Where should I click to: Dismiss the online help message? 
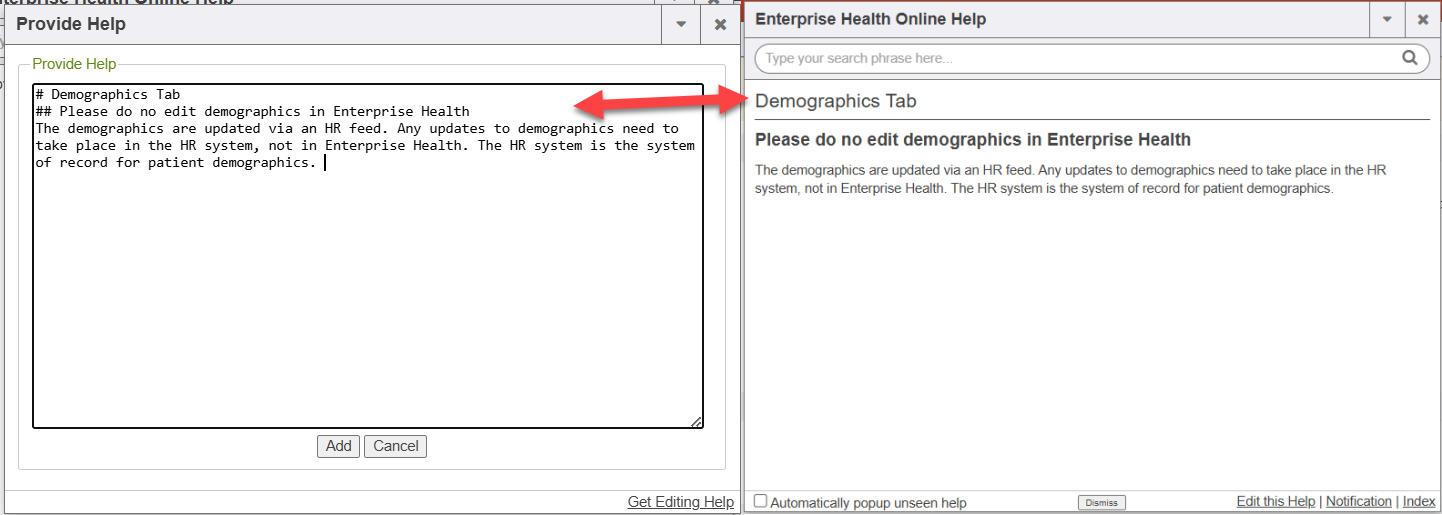tap(1101, 503)
